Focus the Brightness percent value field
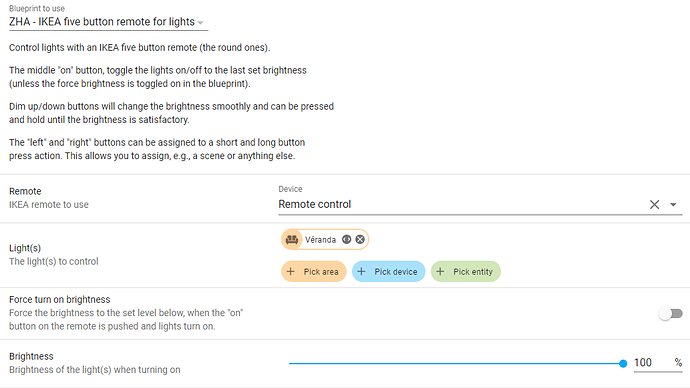This screenshot has height=388, width=690. coord(653,363)
